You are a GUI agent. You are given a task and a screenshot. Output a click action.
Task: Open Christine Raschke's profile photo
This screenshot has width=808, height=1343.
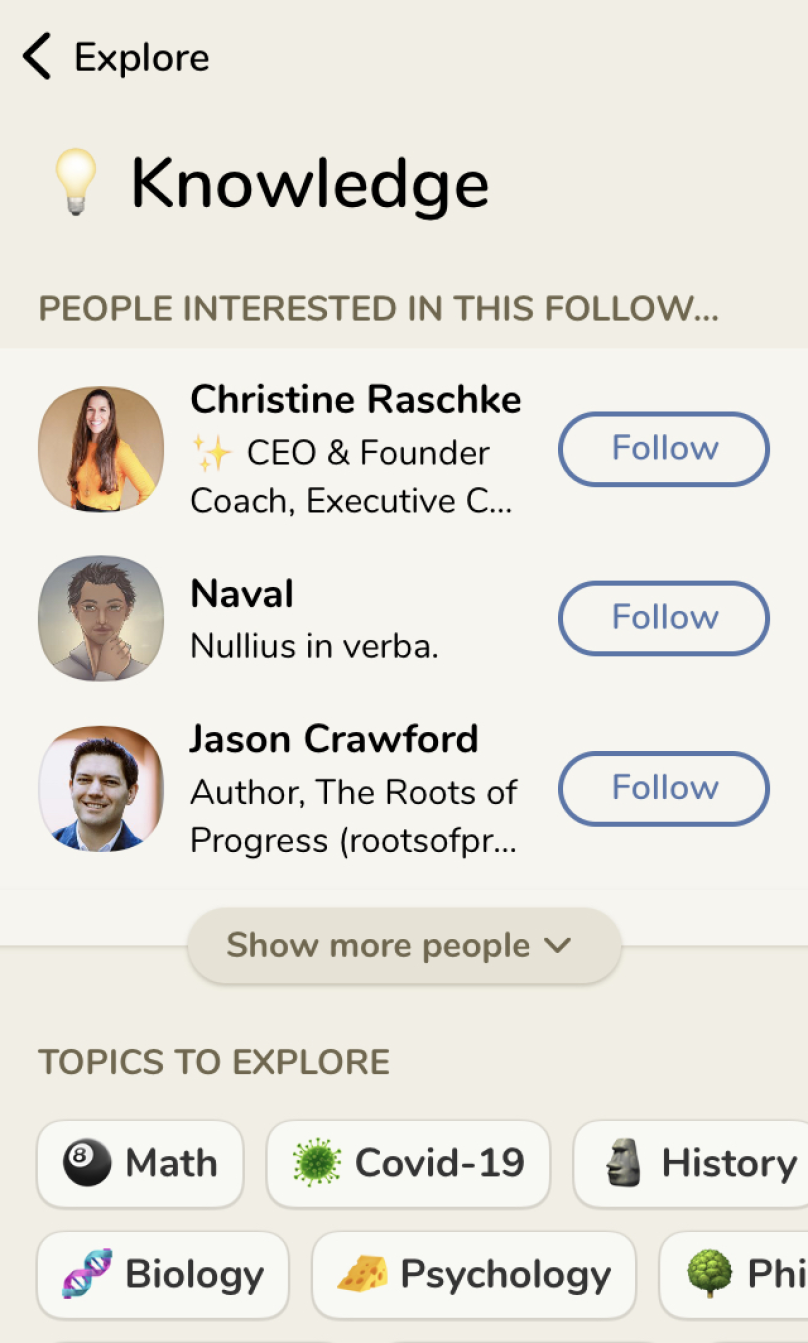click(101, 449)
